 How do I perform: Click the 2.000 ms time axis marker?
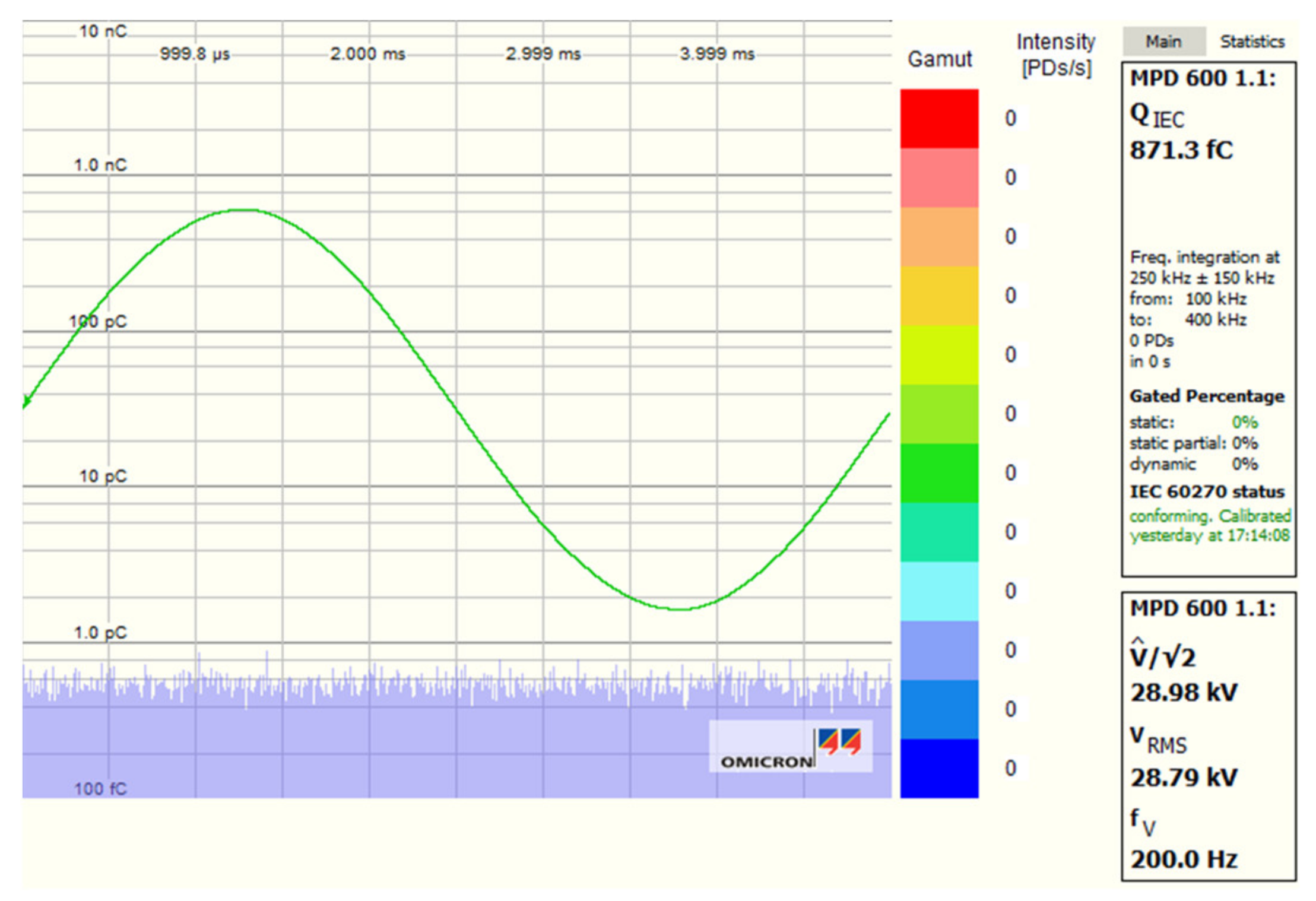[367, 54]
